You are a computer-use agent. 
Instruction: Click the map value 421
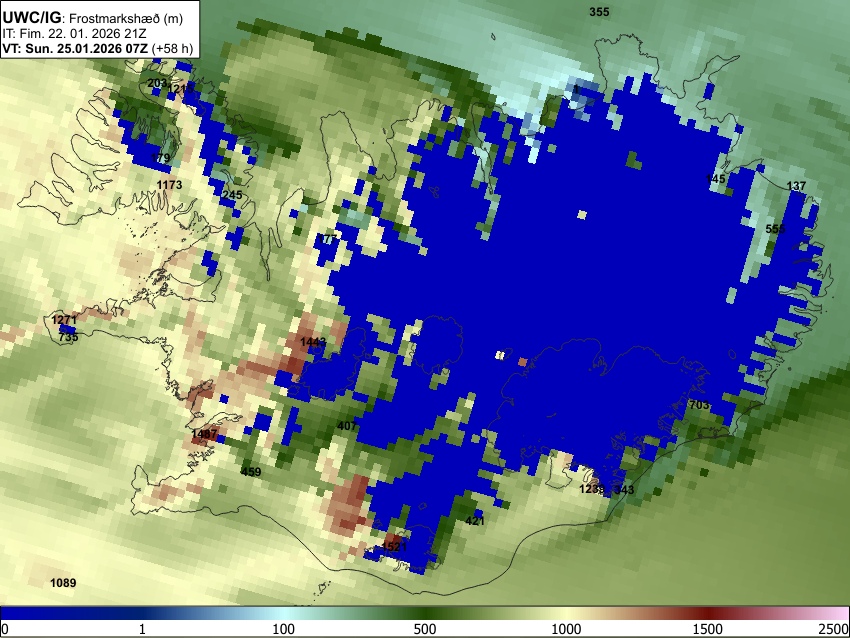475,521
